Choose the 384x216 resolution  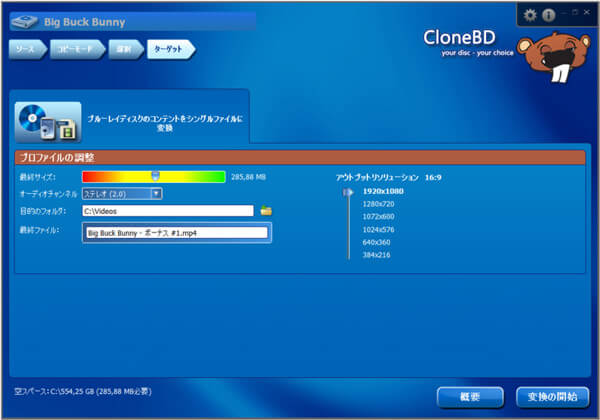377,255
